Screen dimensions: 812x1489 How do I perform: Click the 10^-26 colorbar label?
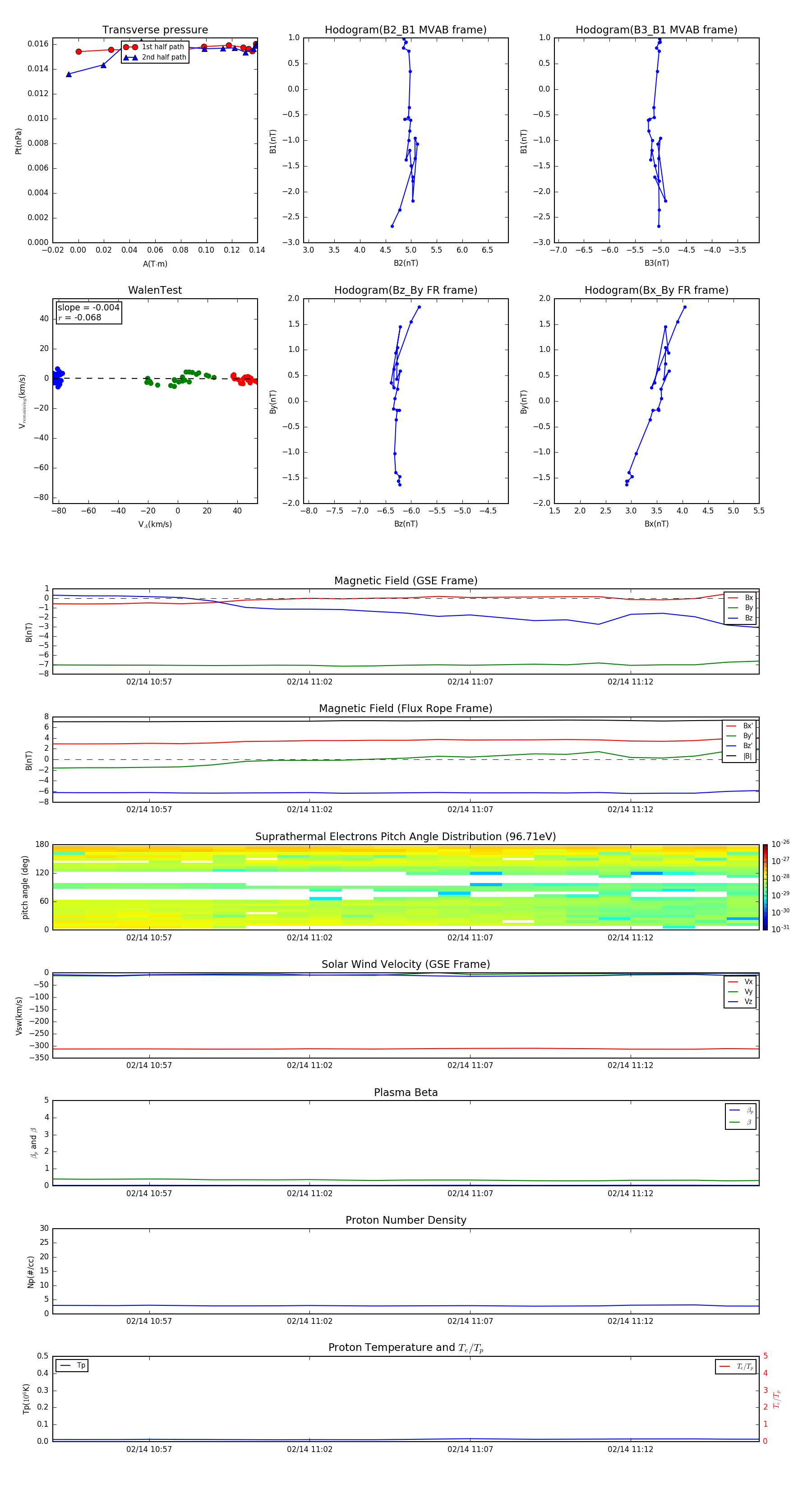point(780,845)
